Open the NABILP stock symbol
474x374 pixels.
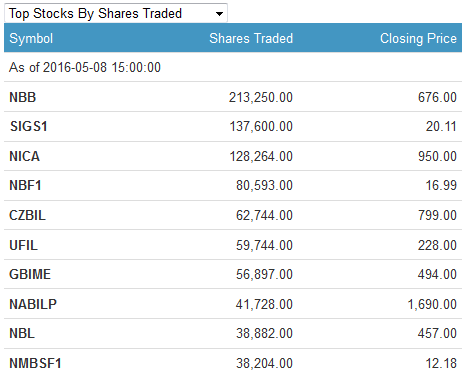pyautogui.click(x=33, y=304)
